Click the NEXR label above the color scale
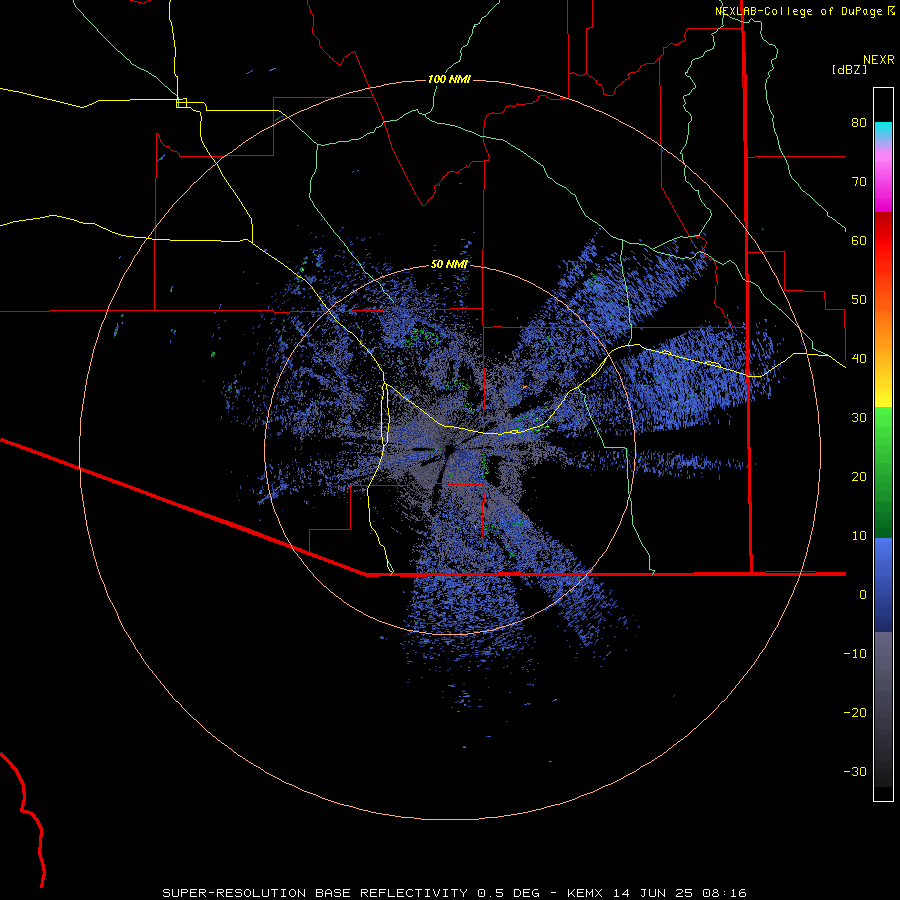Screen dimensions: 900x900 click(879, 60)
